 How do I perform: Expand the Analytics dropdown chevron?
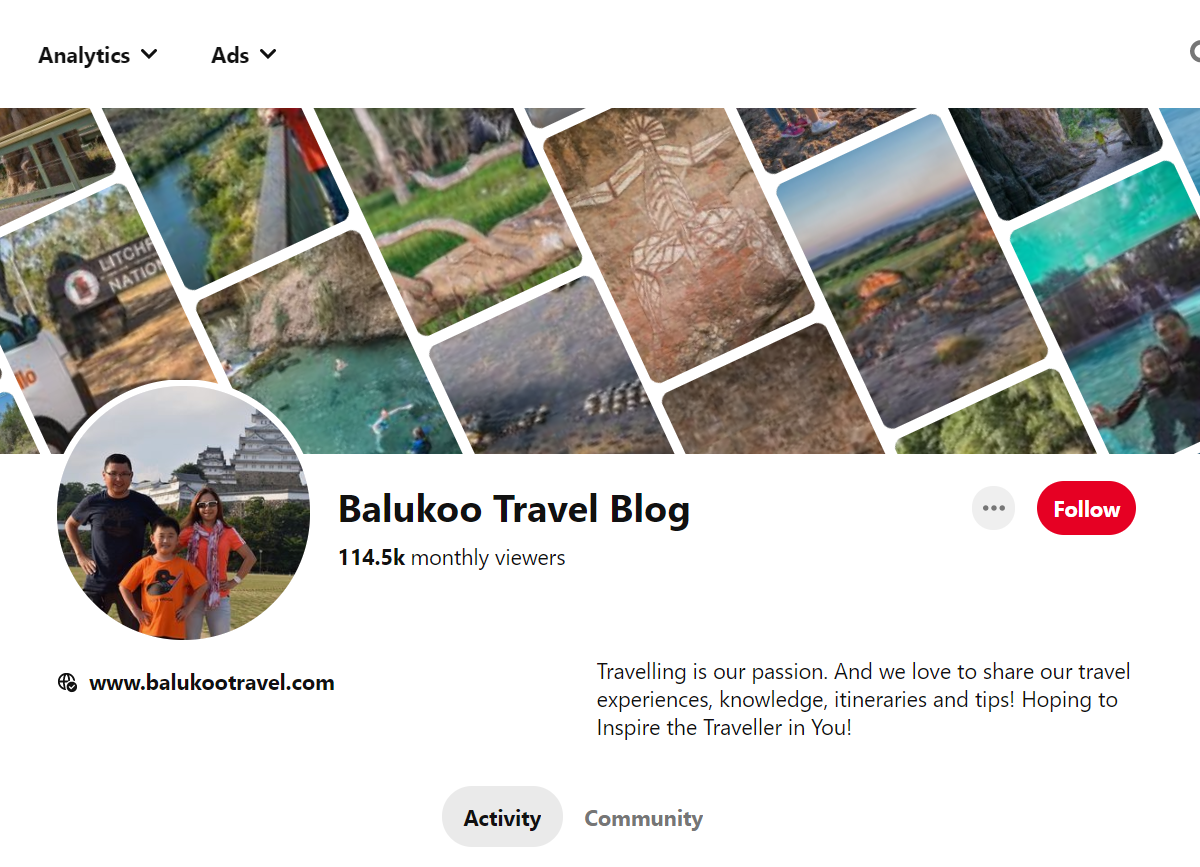[x=149, y=54]
